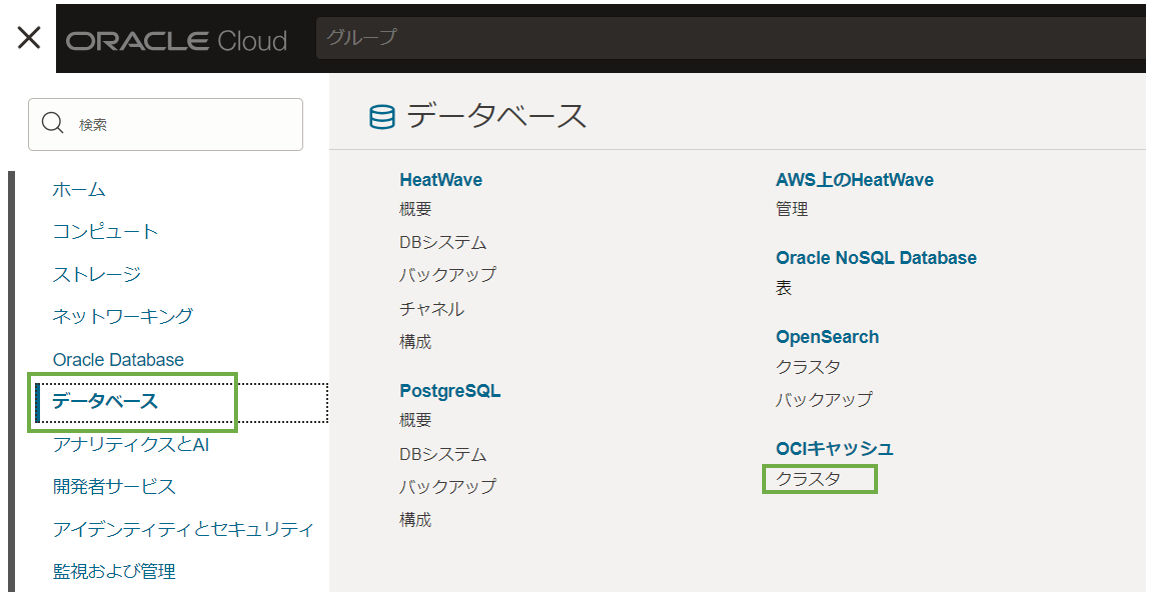Click the Oracle Cloud logo
The image size is (1153, 593).
176,41
